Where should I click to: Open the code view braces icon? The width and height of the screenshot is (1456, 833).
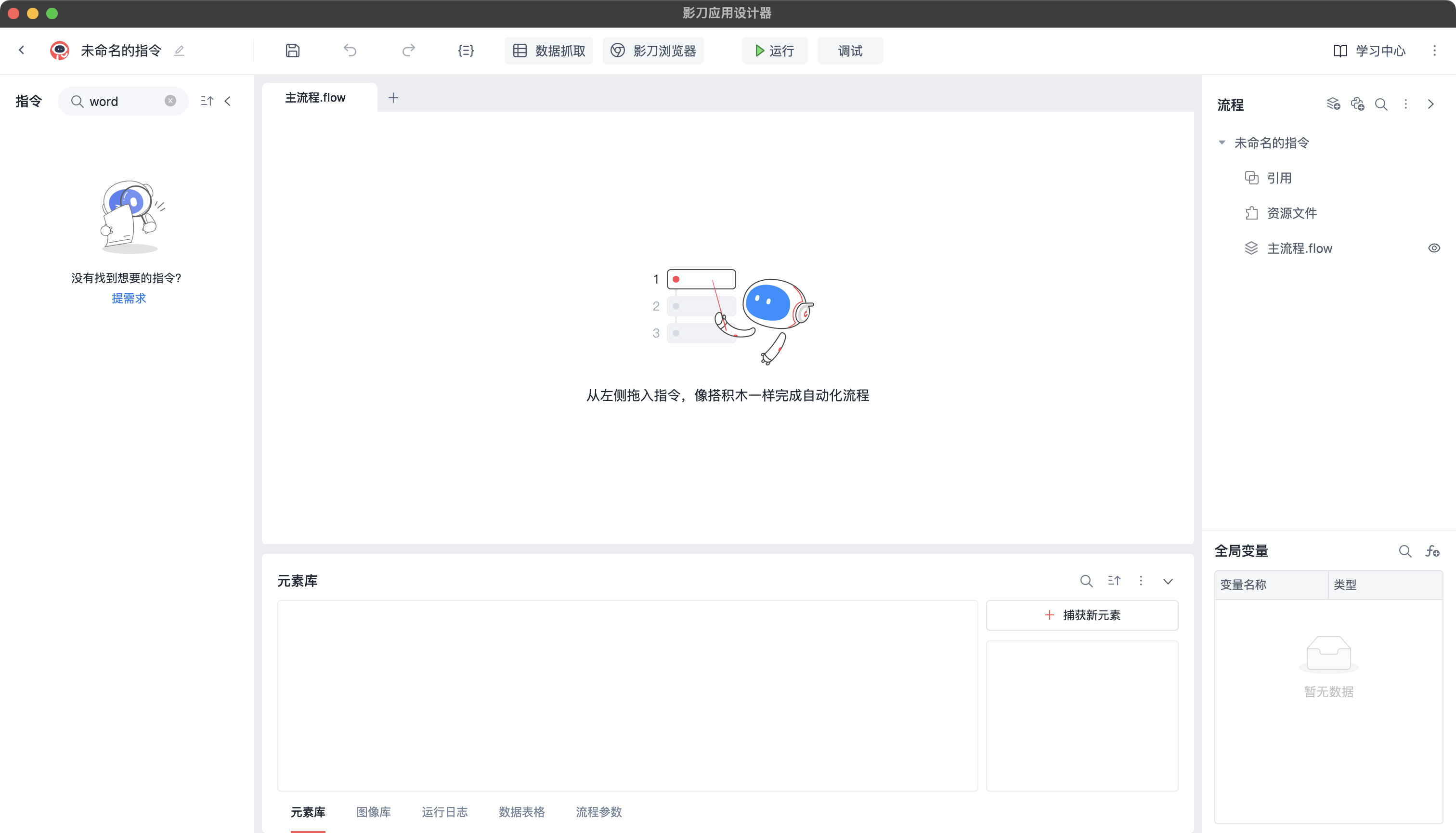coord(466,51)
